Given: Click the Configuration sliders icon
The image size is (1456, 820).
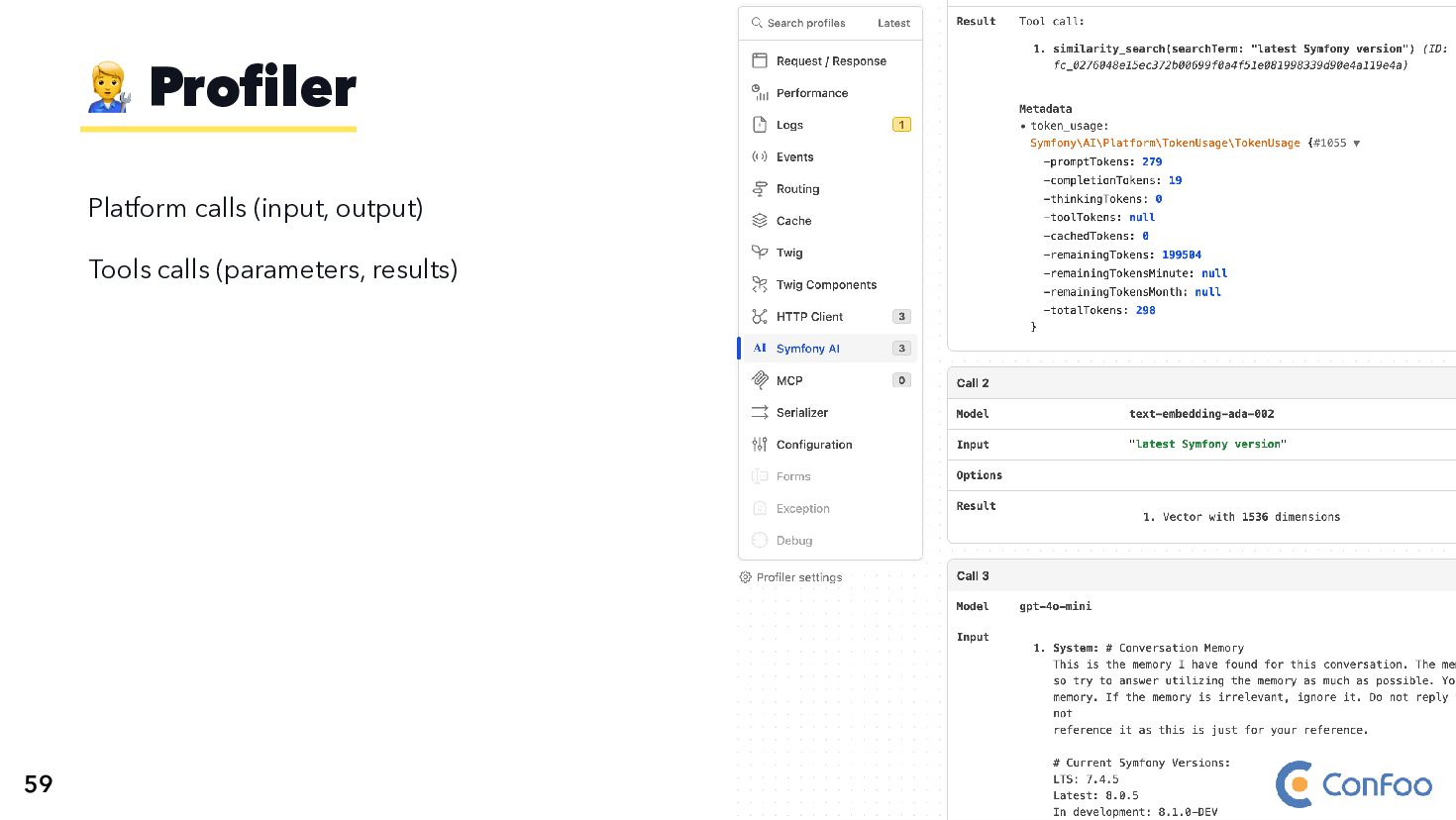Looking at the screenshot, I should (760, 444).
